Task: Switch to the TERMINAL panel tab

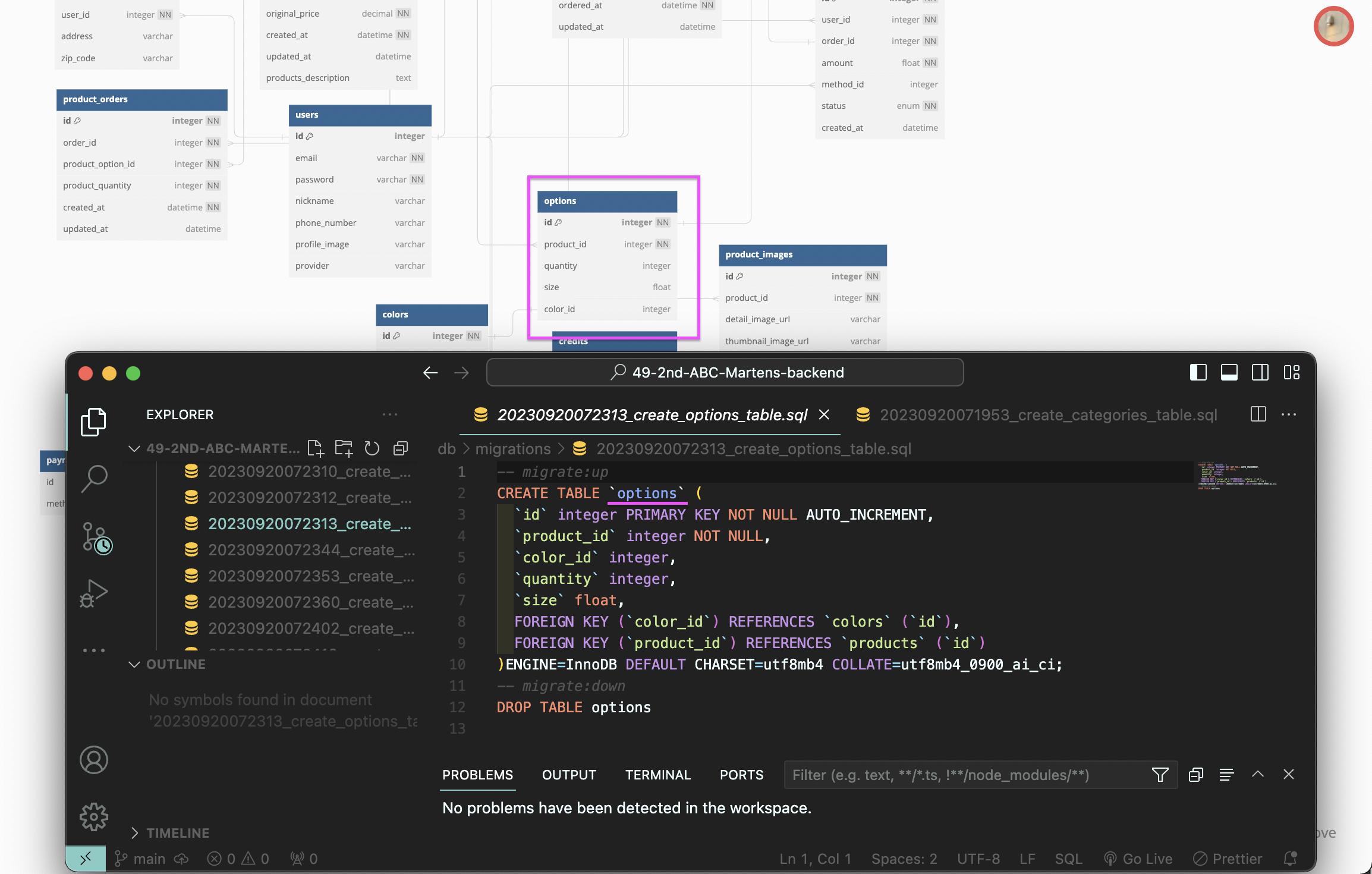Action: (x=657, y=775)
